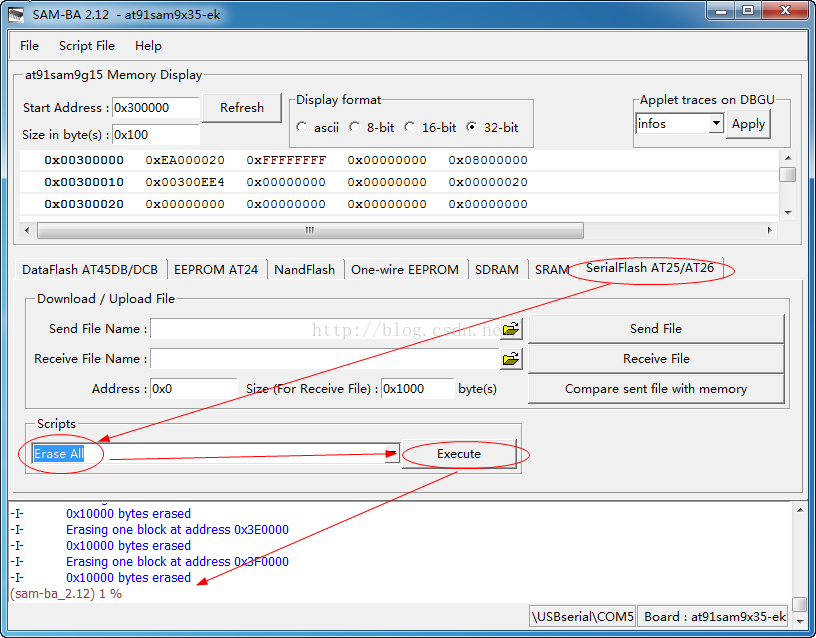Maximize the SAM-BA window
The height and width of the screenshot is (638, 816).
point(748,11)
